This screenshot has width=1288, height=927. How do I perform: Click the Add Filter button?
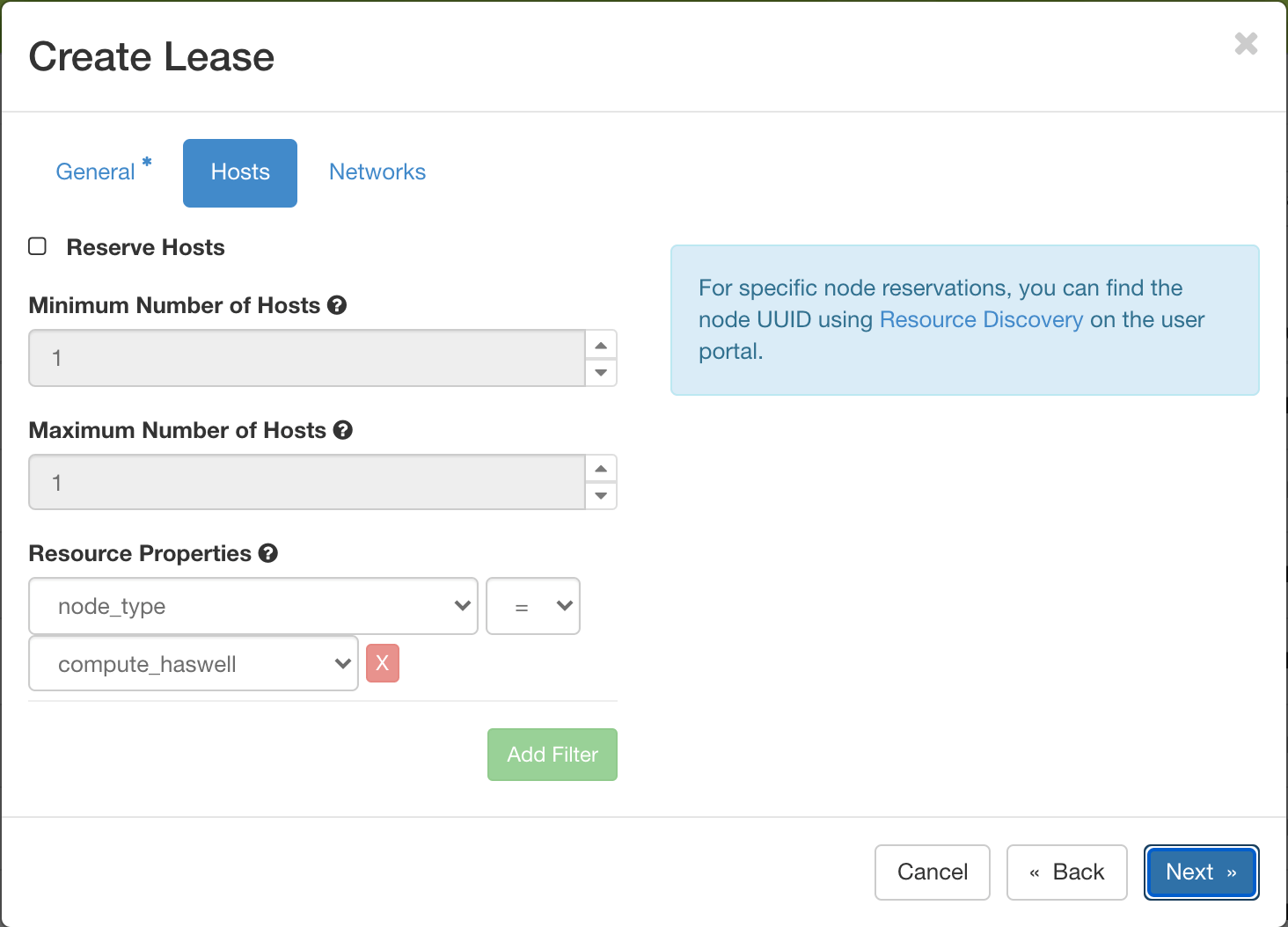click(x=552, y=754)
